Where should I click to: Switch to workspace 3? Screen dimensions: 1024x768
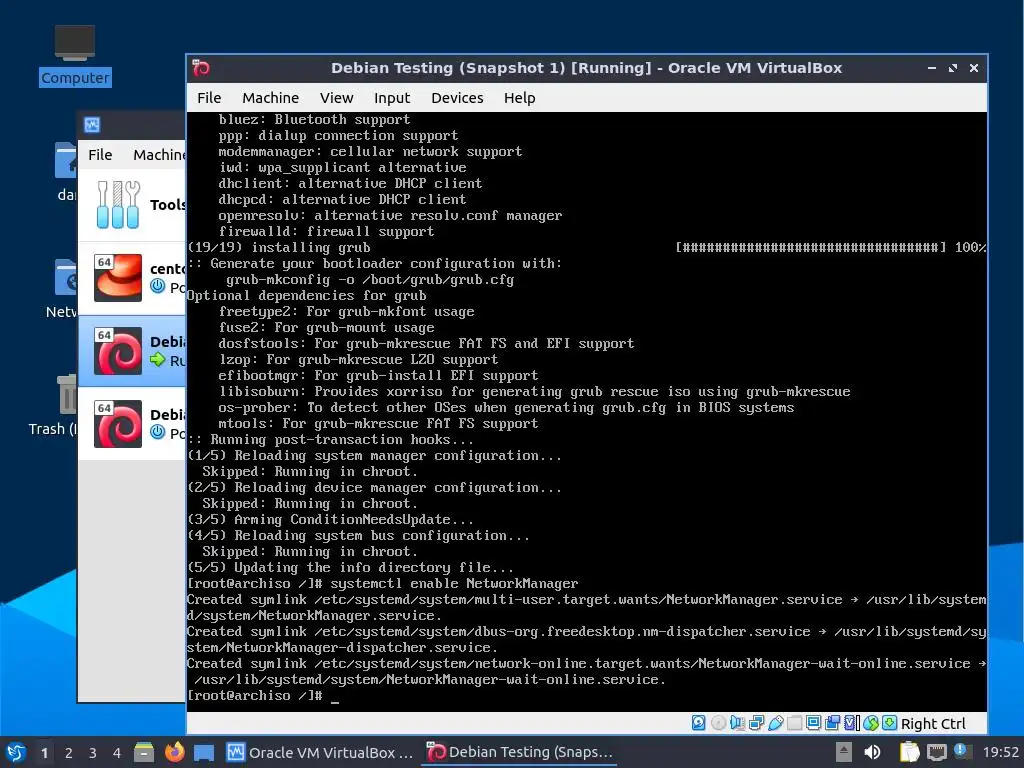[93, 753]
